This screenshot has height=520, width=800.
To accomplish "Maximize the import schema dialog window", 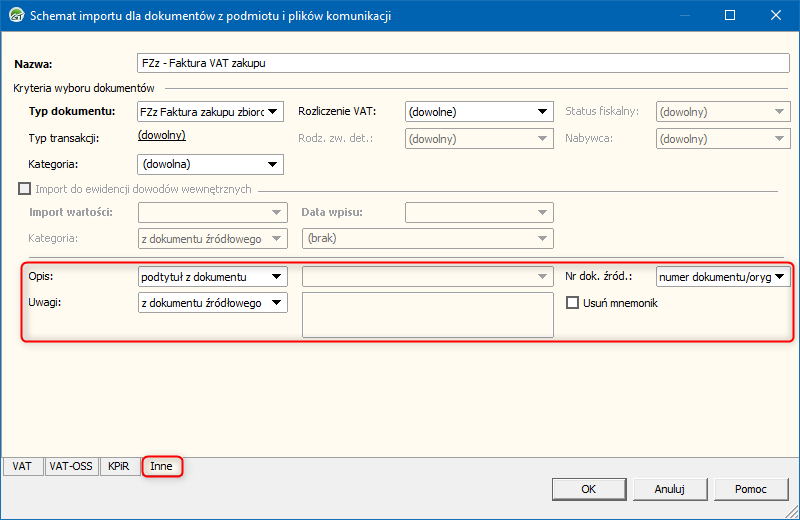I will (730, 16).
